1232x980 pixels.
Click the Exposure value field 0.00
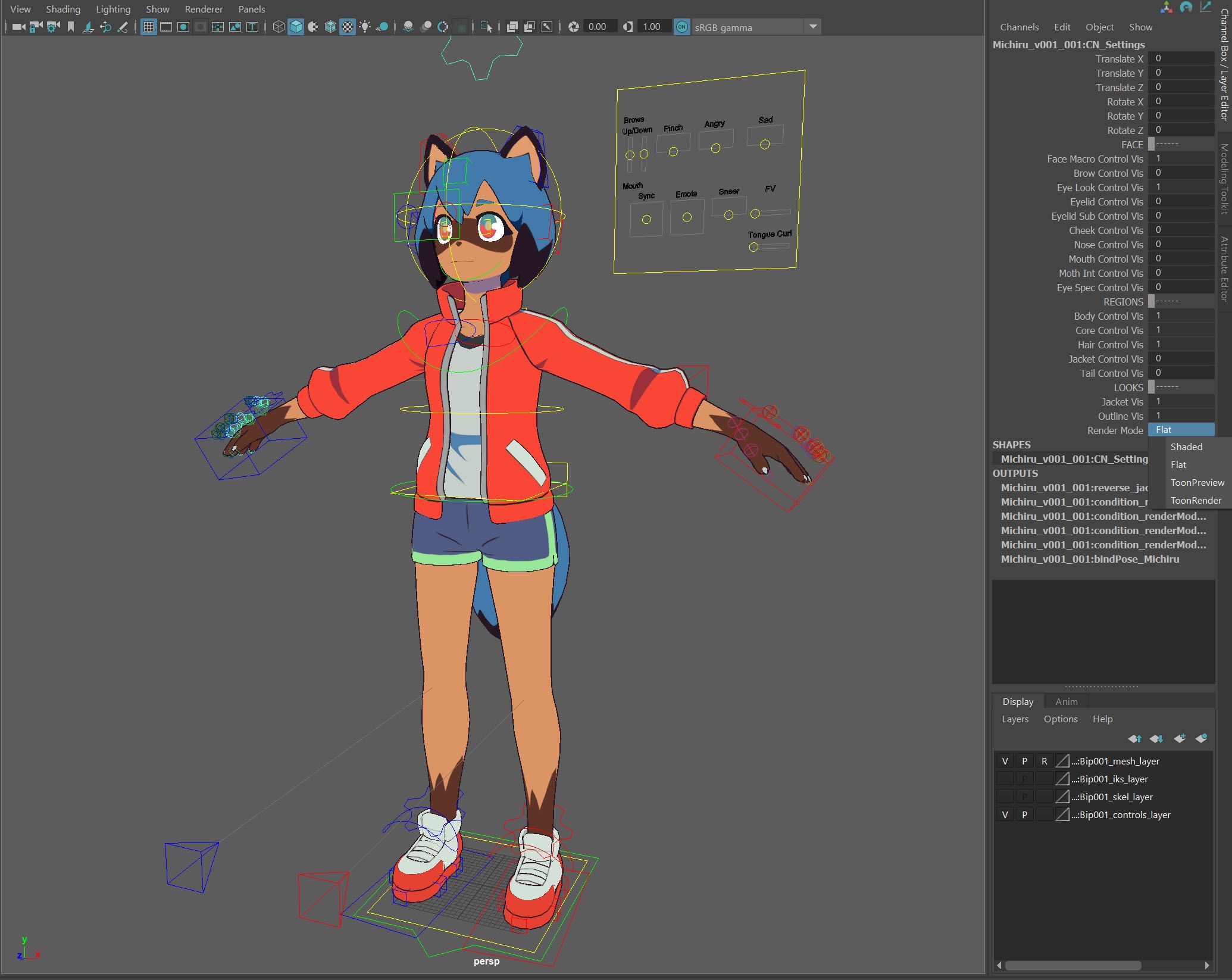pyautogui.click(x=599, y=27)
